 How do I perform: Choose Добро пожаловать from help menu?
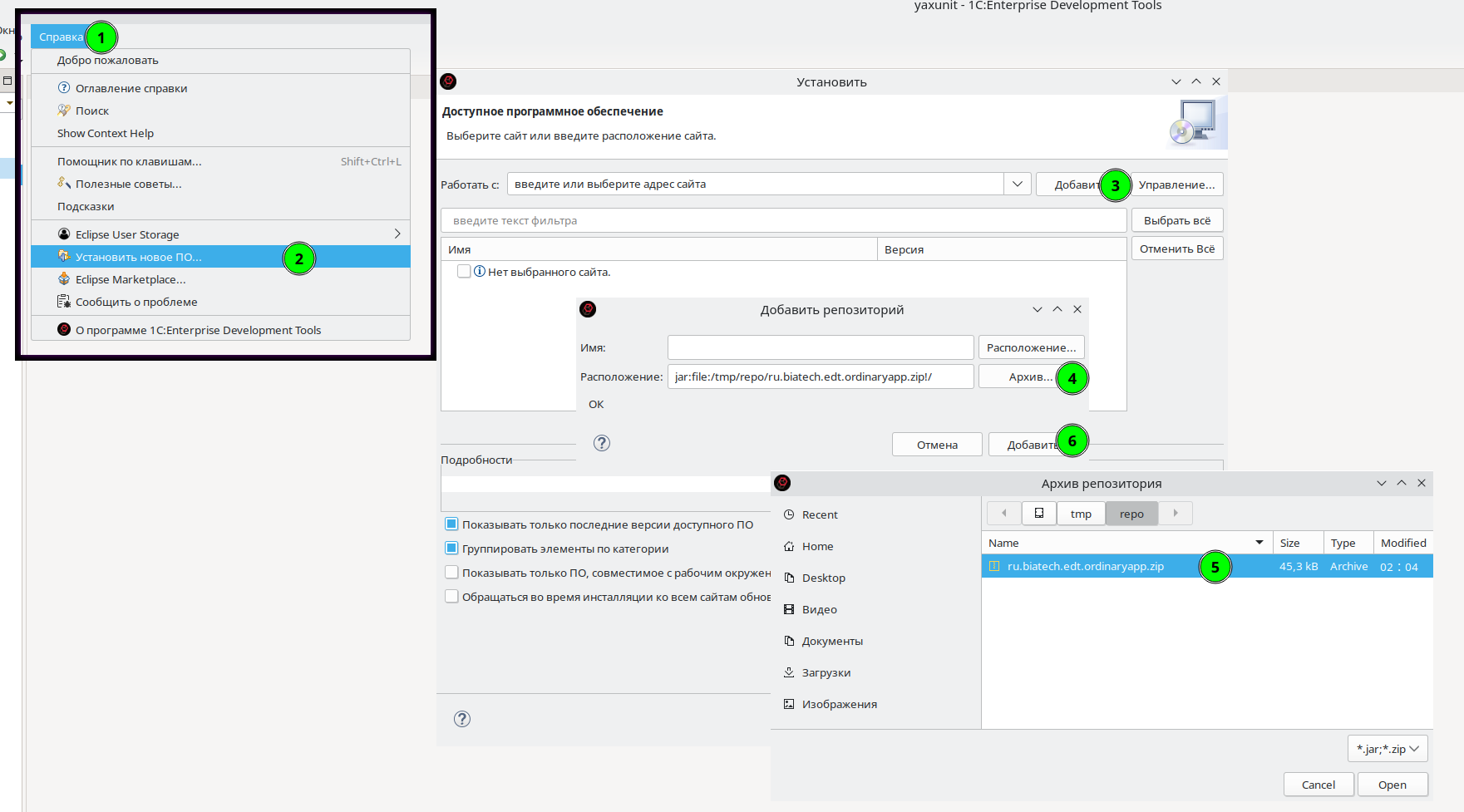click(x=107, y=60)
